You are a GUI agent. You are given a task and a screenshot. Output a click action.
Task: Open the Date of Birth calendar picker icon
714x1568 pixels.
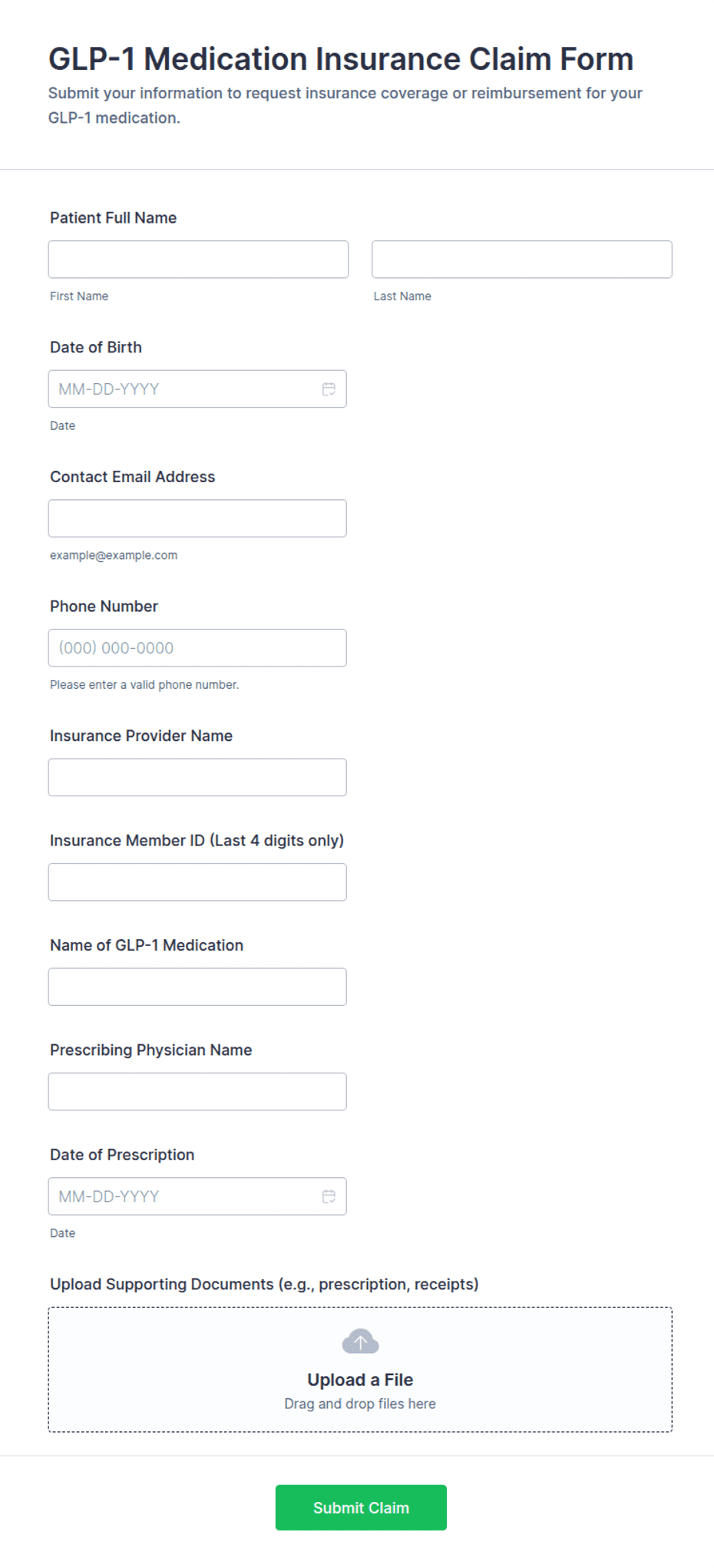click(329, 389)
